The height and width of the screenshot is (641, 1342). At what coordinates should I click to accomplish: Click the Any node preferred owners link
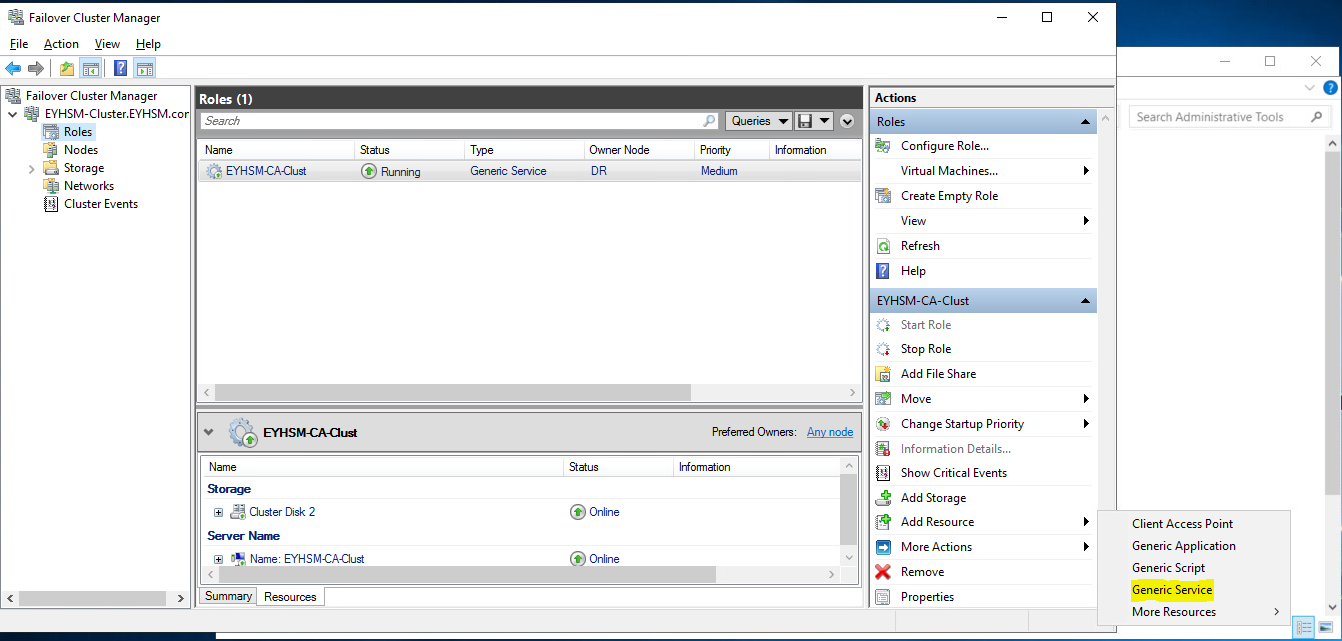coord(830,432)
